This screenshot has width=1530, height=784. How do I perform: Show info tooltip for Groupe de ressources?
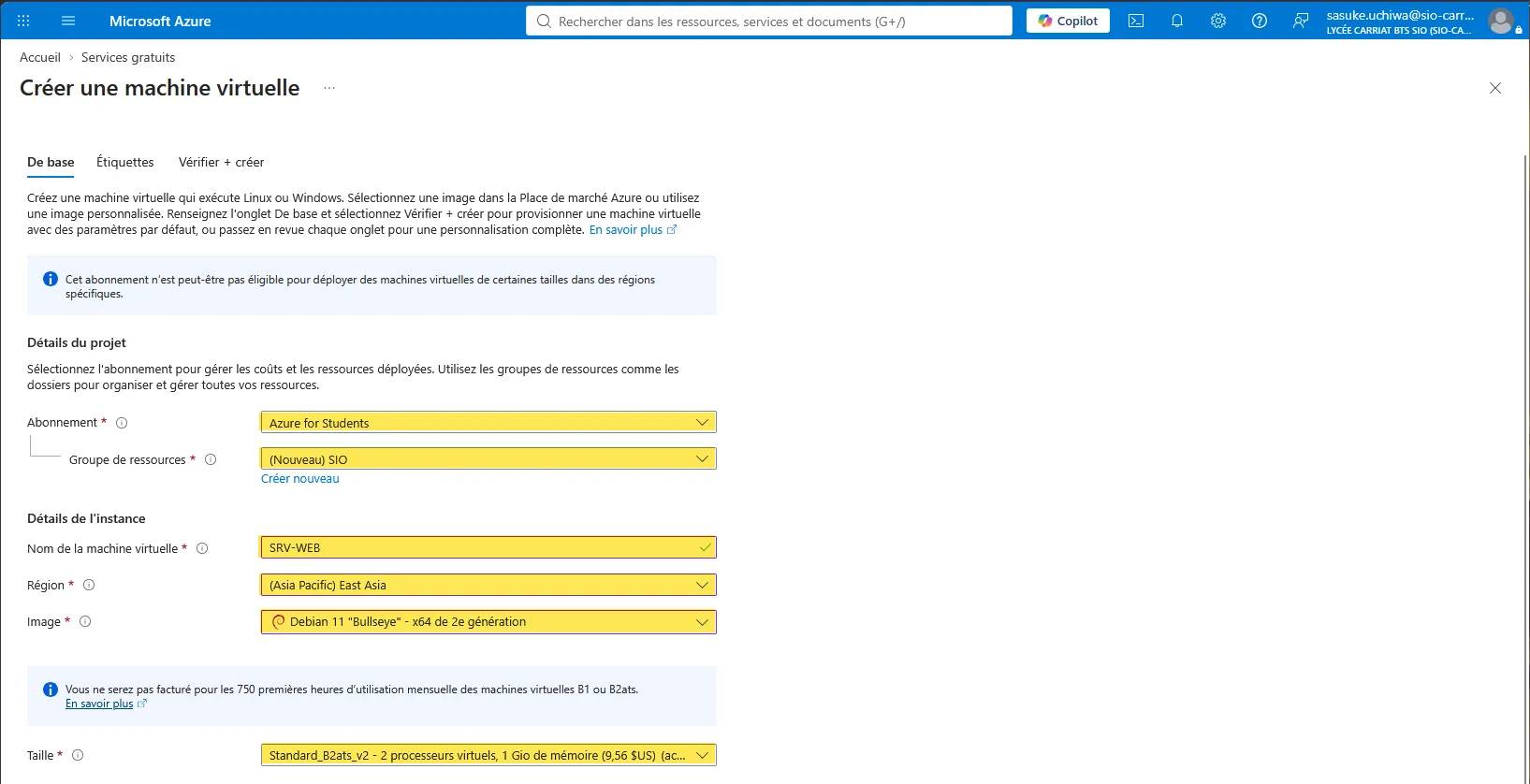pos(211,459)
